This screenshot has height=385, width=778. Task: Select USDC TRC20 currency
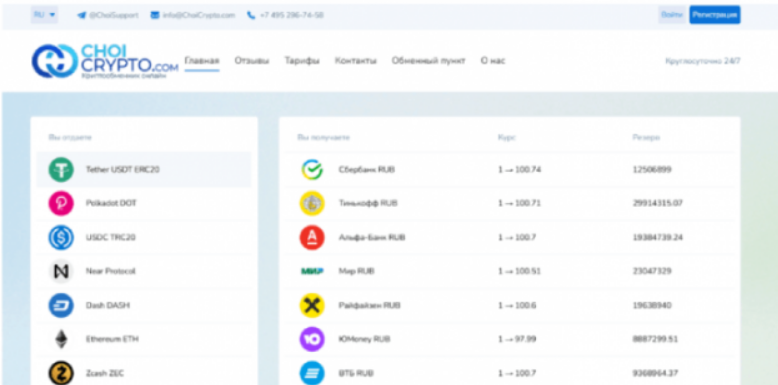pos(144,237)
